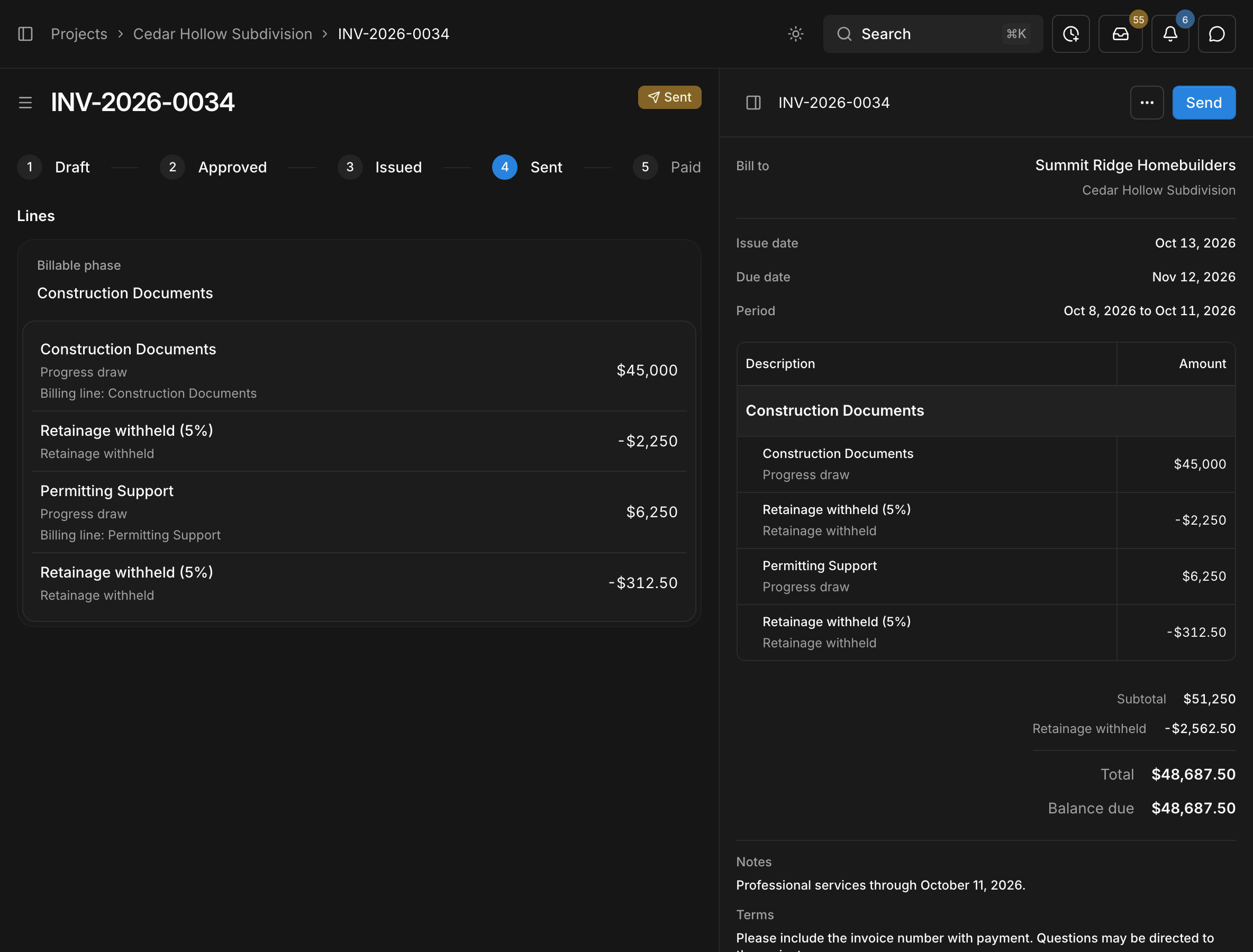Select the Approved step
The width and height of the screenshot is (1253, 952).
click(213, 167)
